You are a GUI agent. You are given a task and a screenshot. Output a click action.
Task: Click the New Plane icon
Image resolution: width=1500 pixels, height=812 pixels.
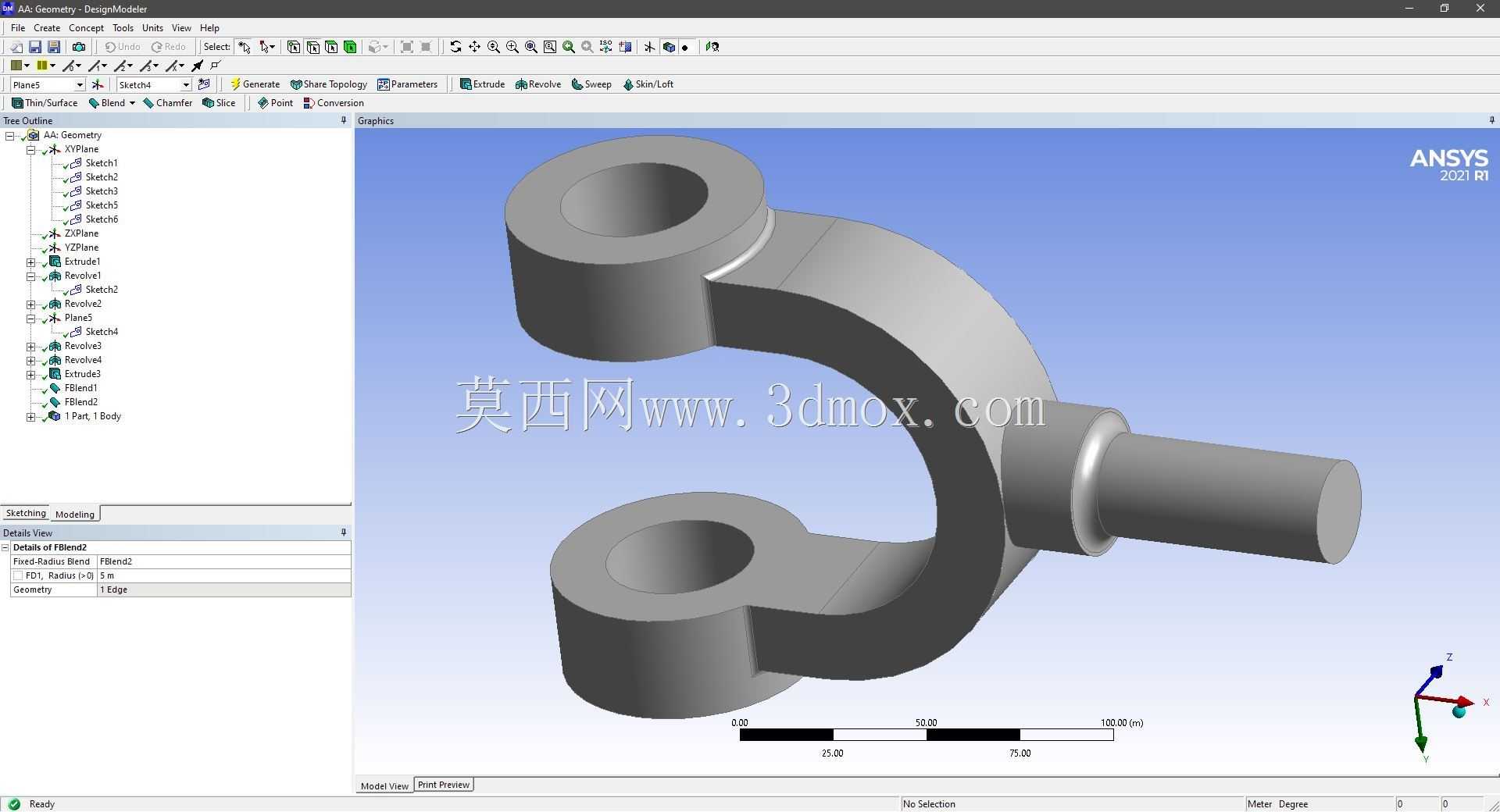(x=98, y=84)
